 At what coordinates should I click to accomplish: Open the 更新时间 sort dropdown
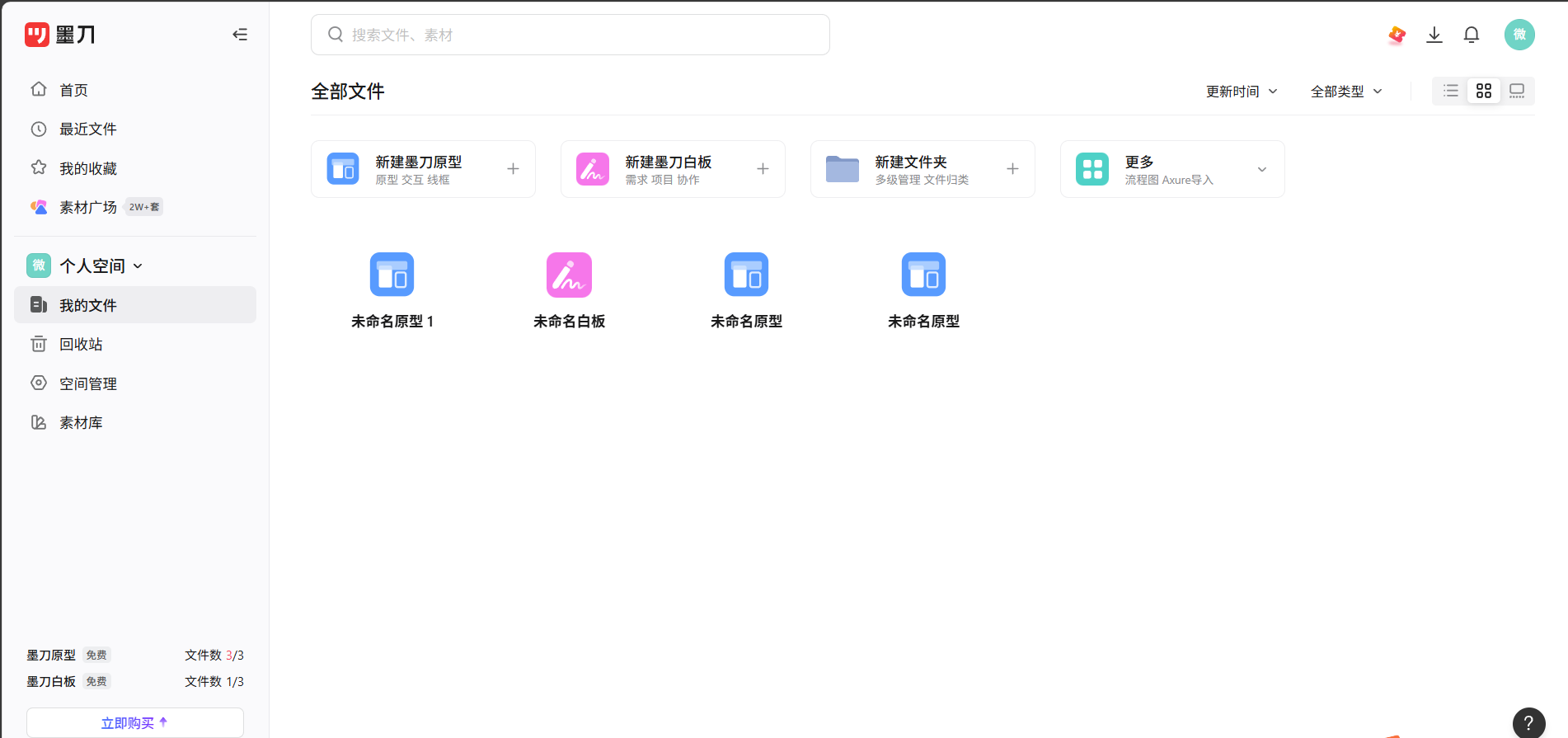pos(1241,92)
